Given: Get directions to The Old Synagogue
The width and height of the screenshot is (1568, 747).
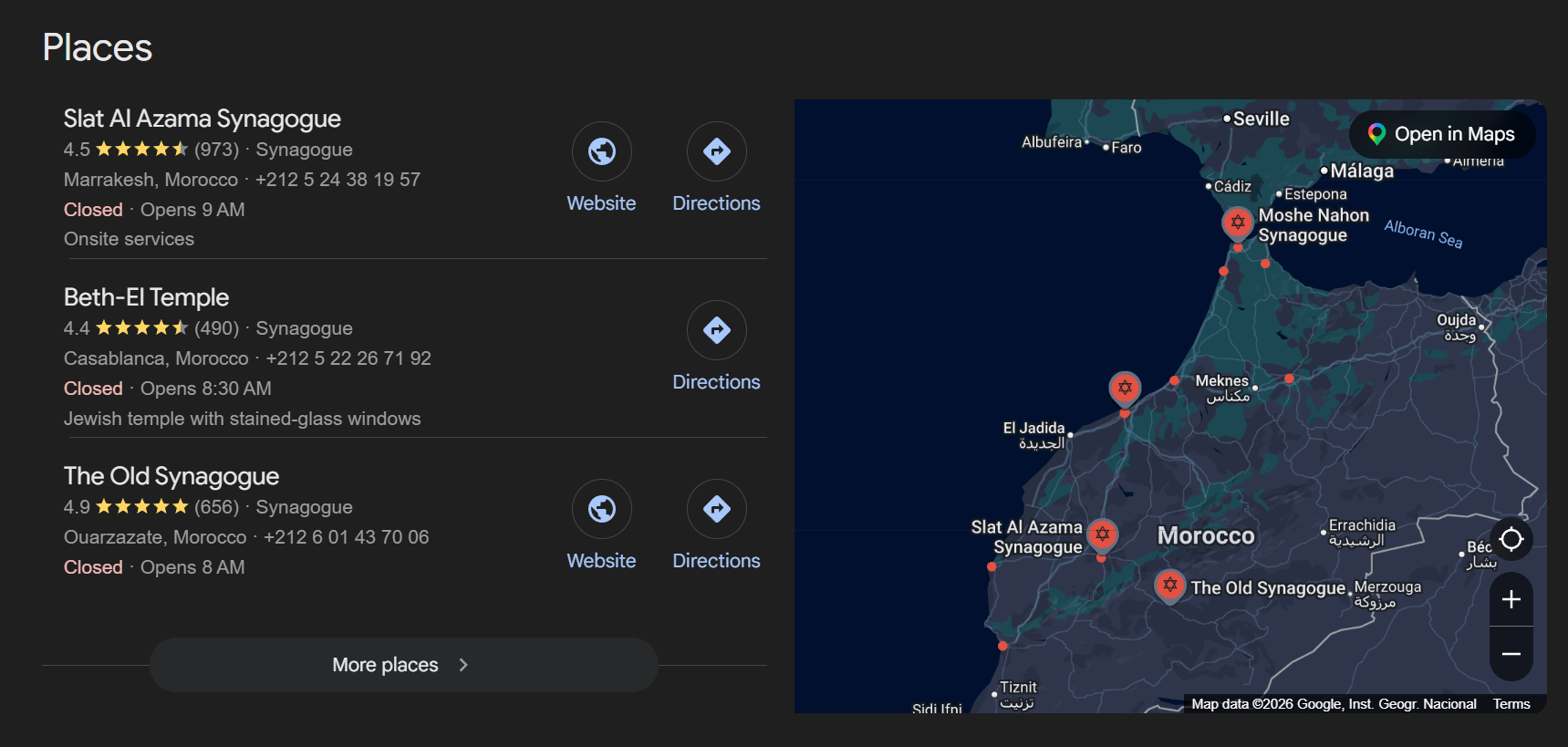Looking at the screenshot, I should coord(716,526).
